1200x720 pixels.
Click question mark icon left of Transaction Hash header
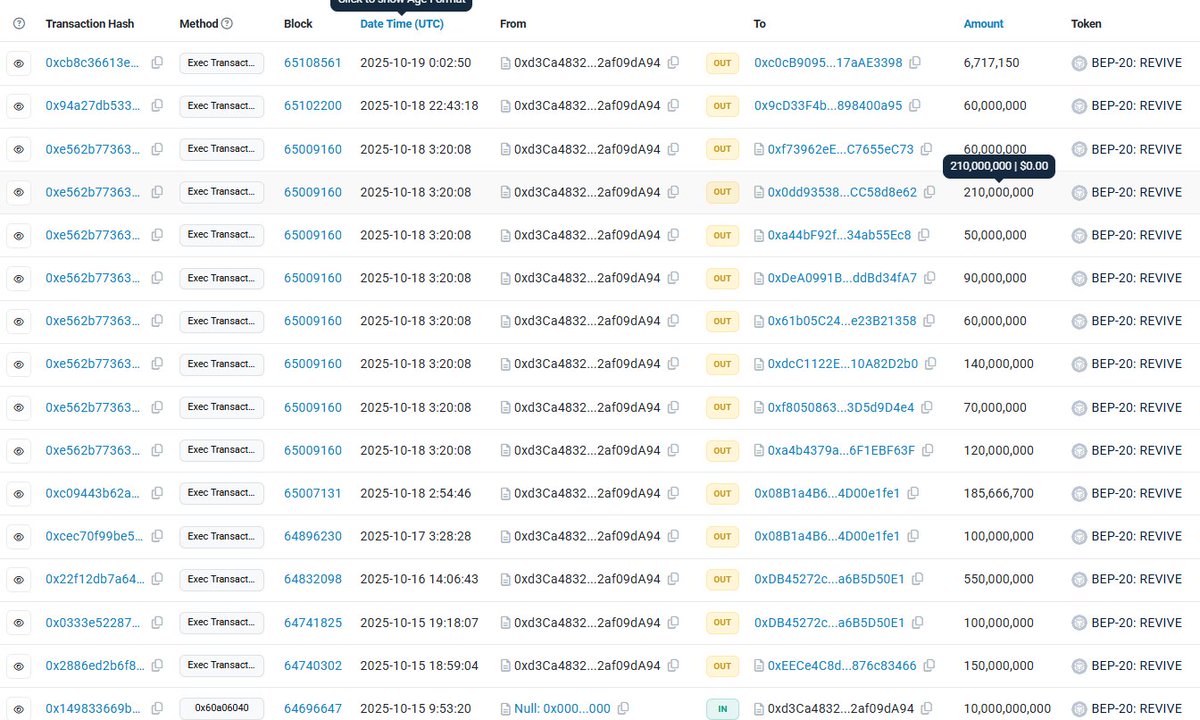tap(18, 24)
